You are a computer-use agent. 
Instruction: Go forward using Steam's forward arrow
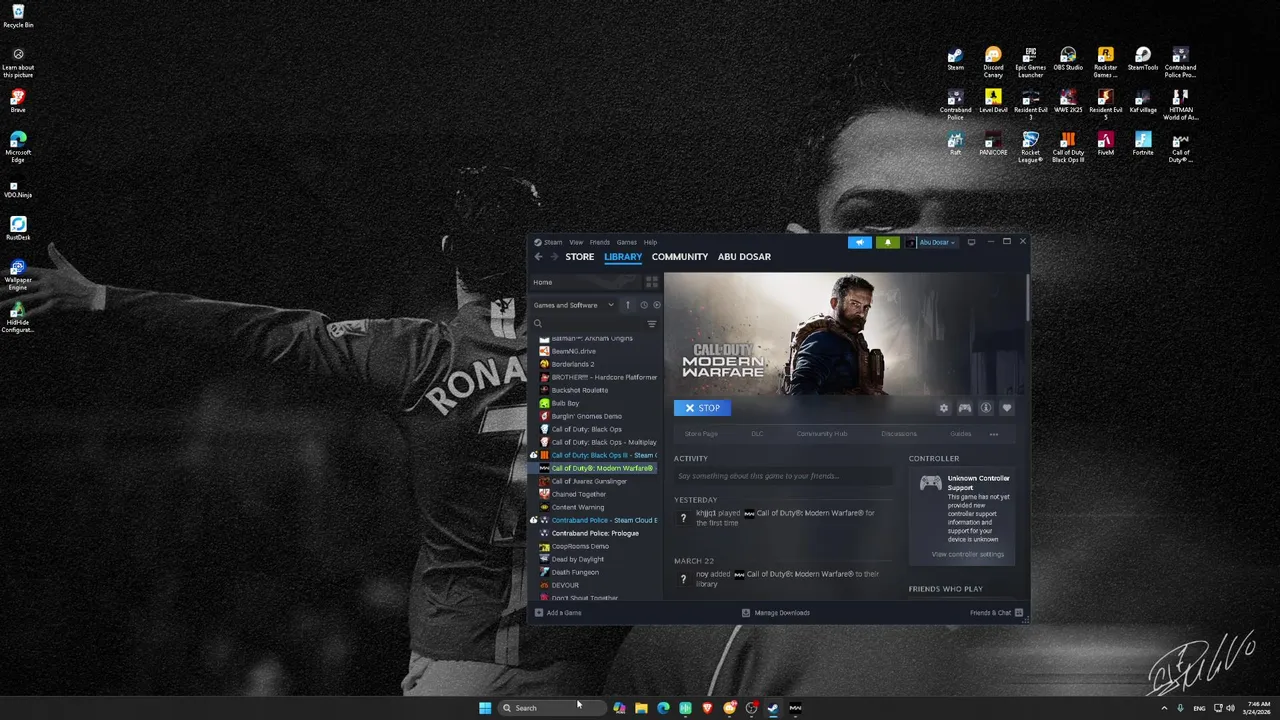(x=553, y=257)
